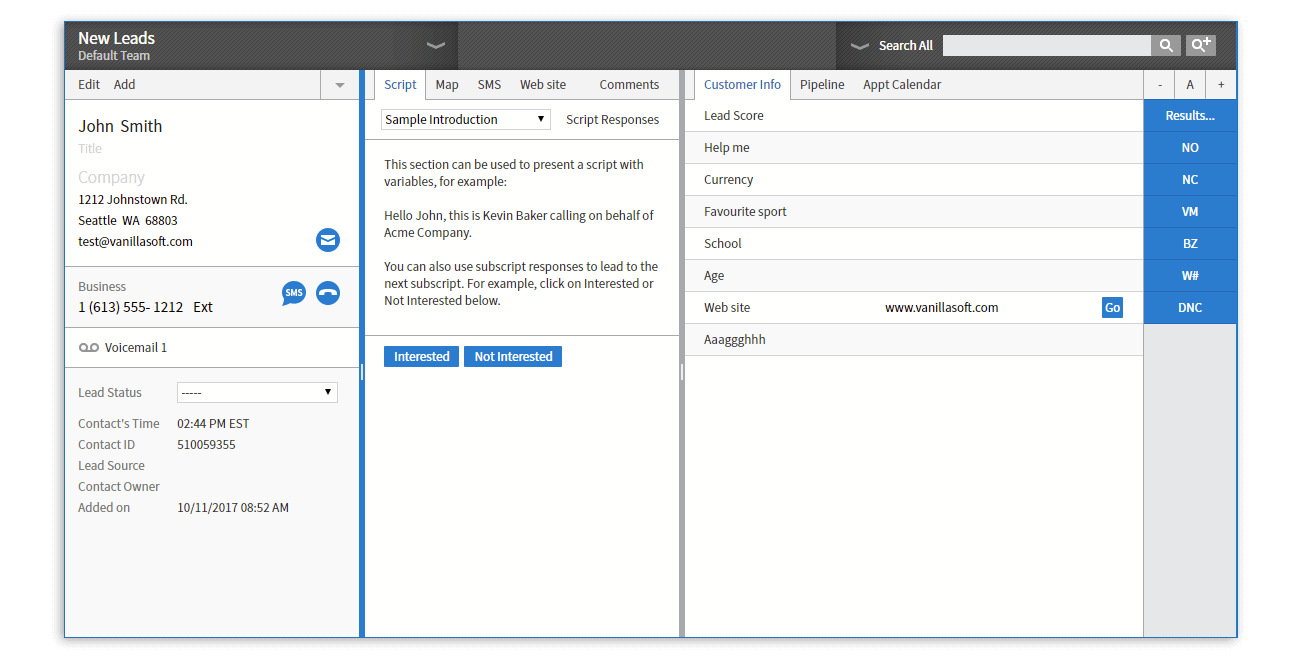
Task: Start a call with the phone icon
Action: click(328, 293)
